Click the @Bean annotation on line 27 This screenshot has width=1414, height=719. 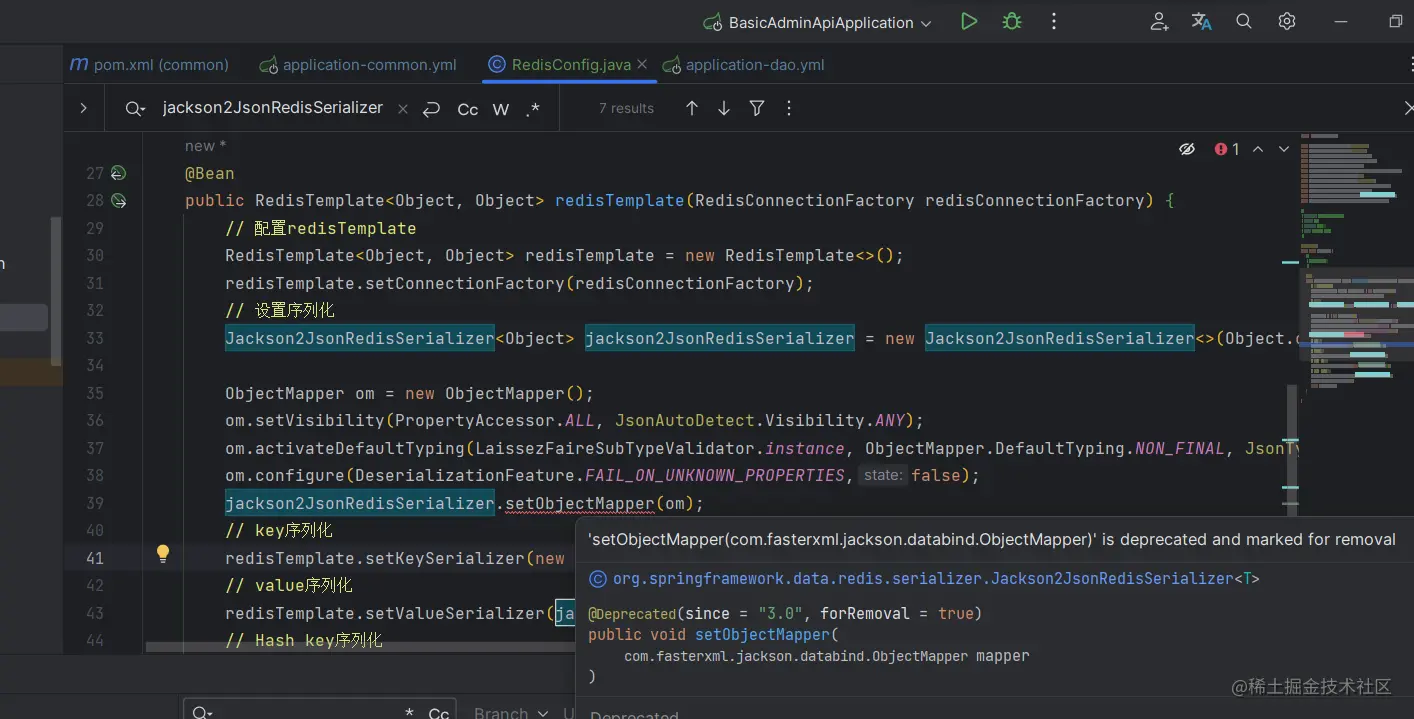coord(209,173)
